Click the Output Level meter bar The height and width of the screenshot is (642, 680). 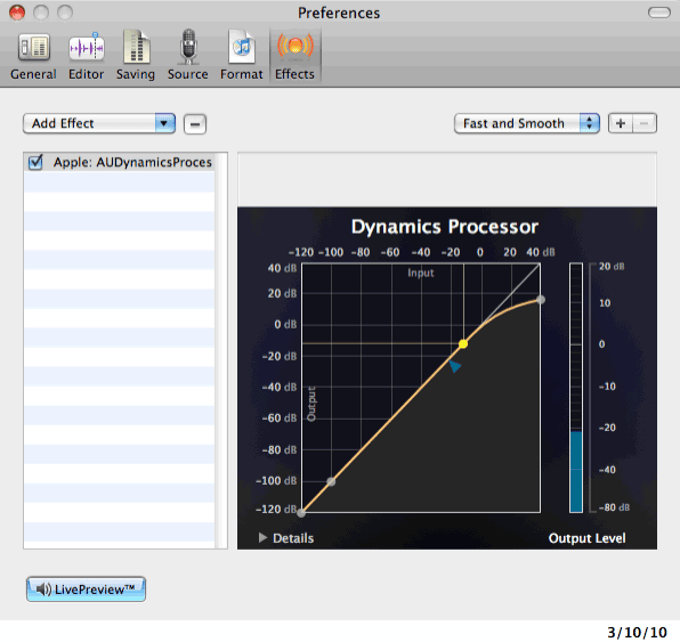(576, 387)
